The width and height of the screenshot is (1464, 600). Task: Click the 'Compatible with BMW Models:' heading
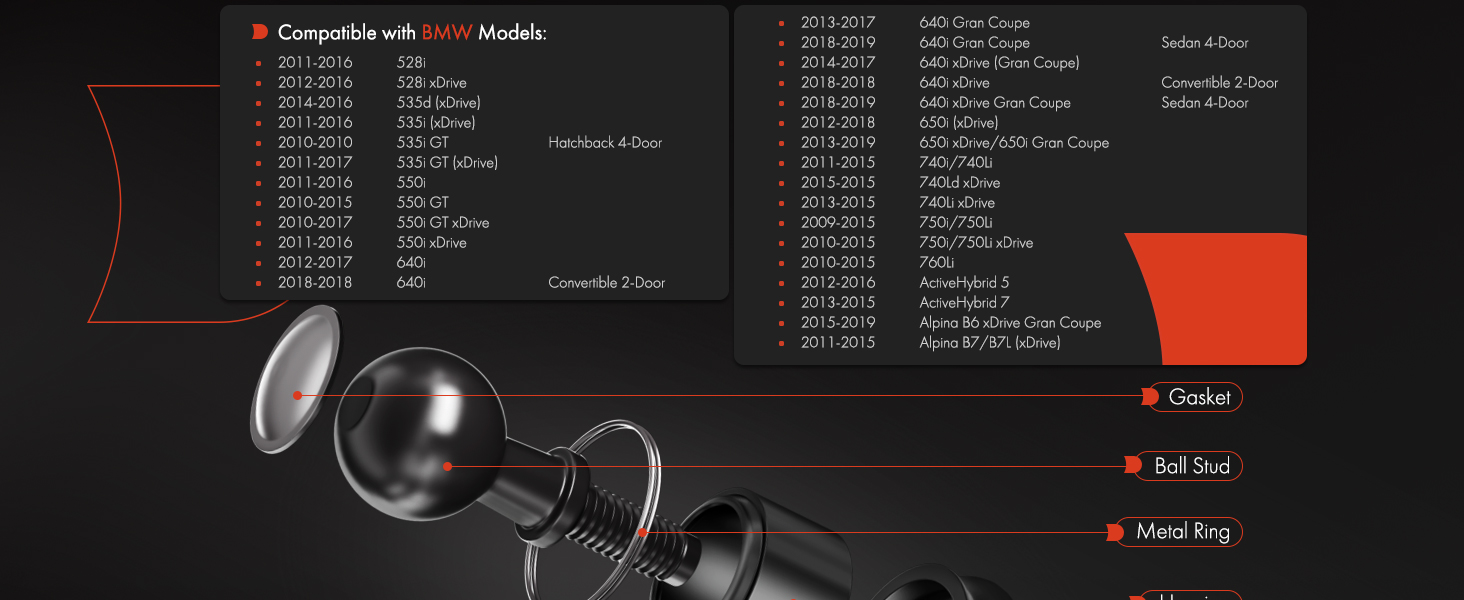[x=412, y=33]
